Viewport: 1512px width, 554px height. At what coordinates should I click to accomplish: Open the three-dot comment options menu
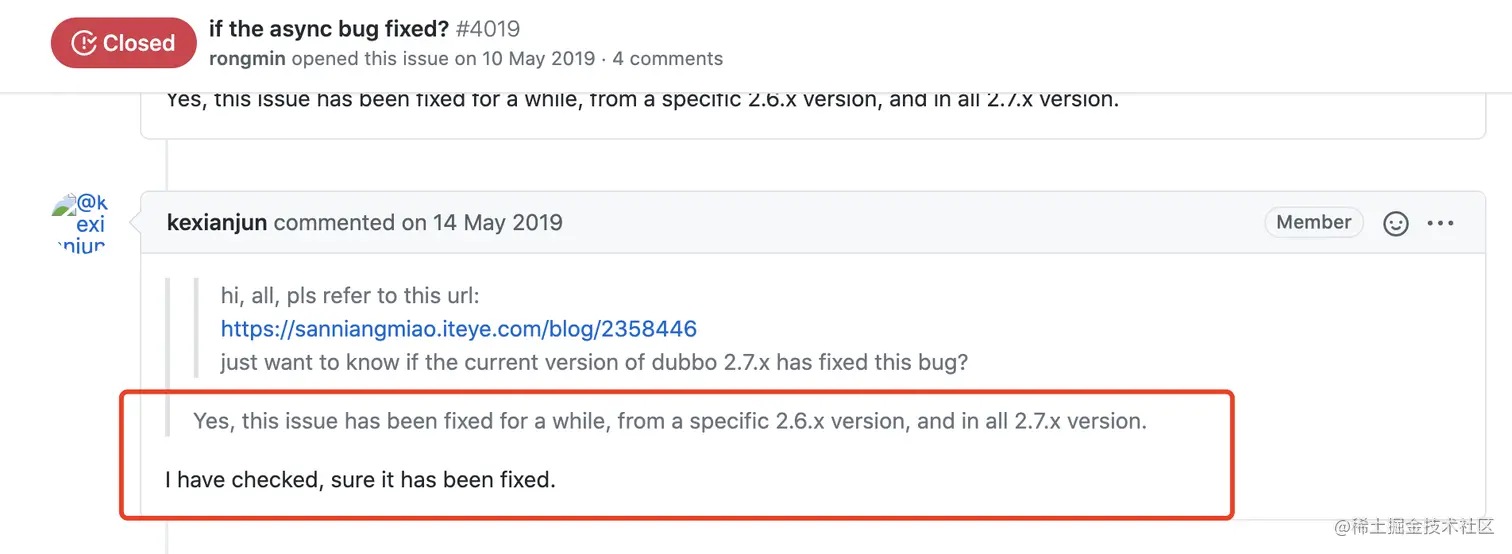1440,223
